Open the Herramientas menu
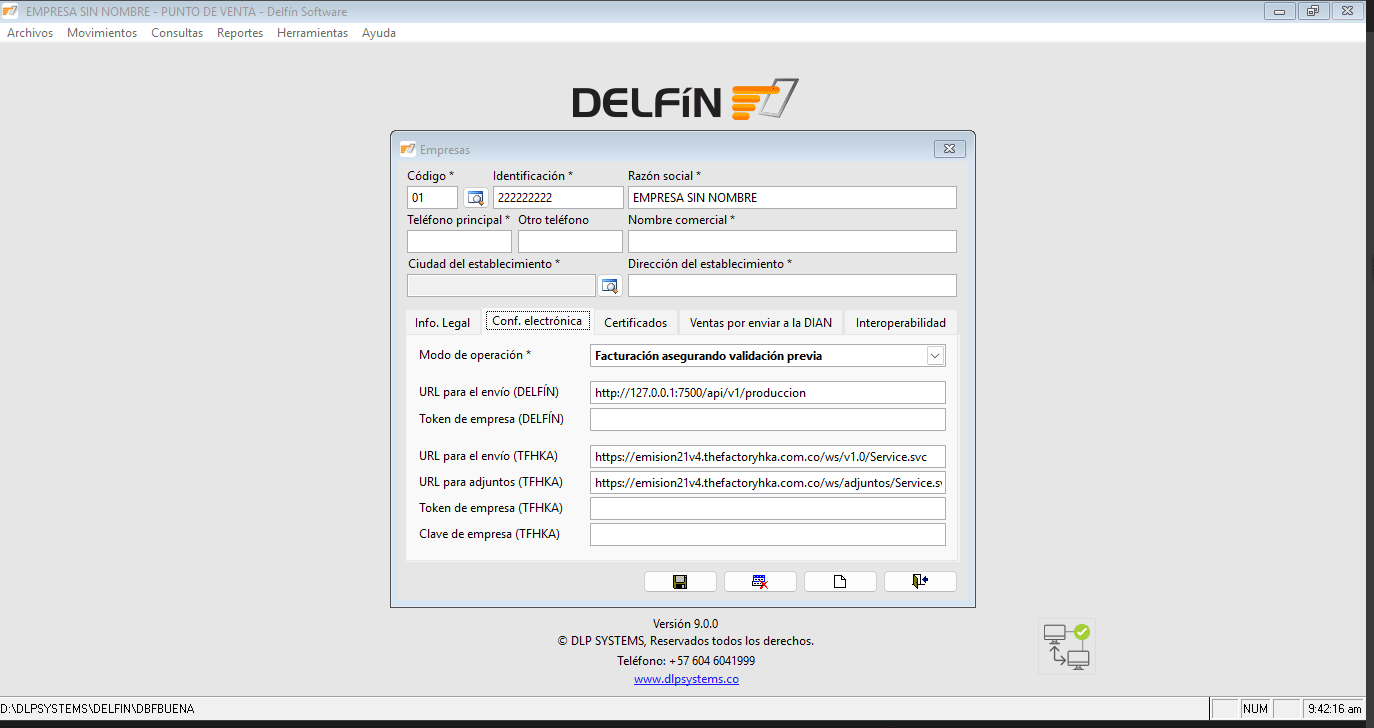Viewport: 1374px width, 728px height. pyautogui.click(x=312, y=33)
